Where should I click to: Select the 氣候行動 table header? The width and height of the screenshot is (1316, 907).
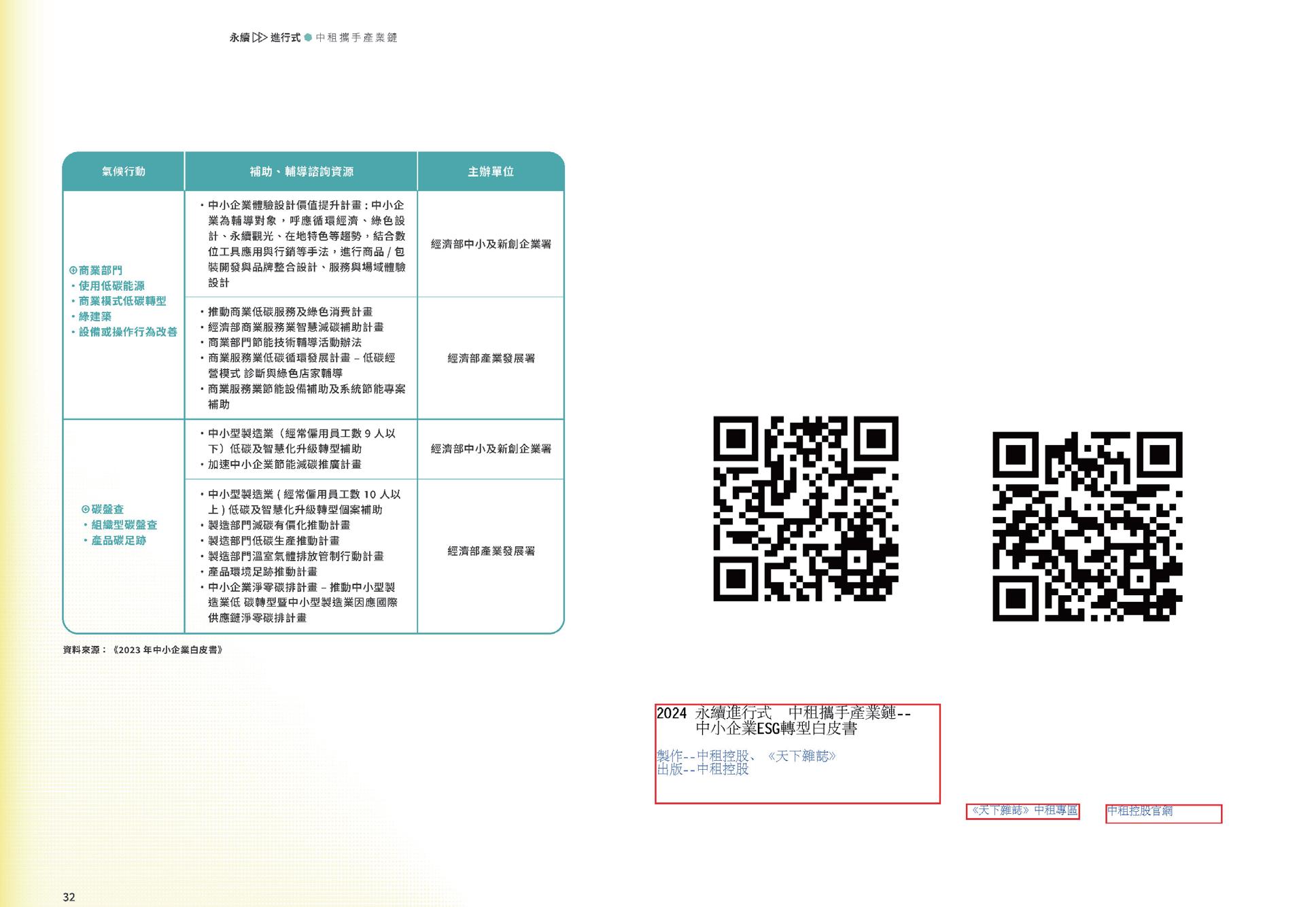[124, 172]
